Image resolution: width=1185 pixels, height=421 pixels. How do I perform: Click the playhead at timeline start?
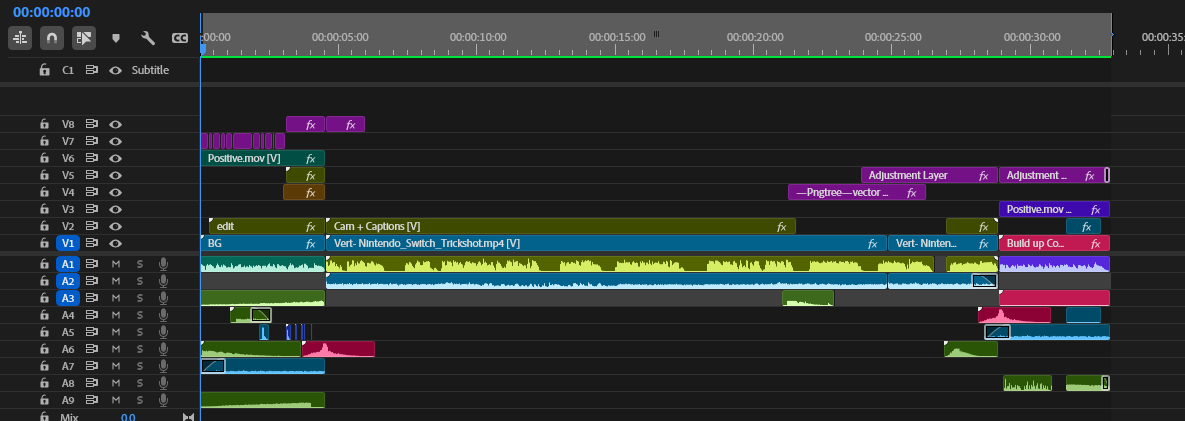pyautogui.click(x=203, y=48)
